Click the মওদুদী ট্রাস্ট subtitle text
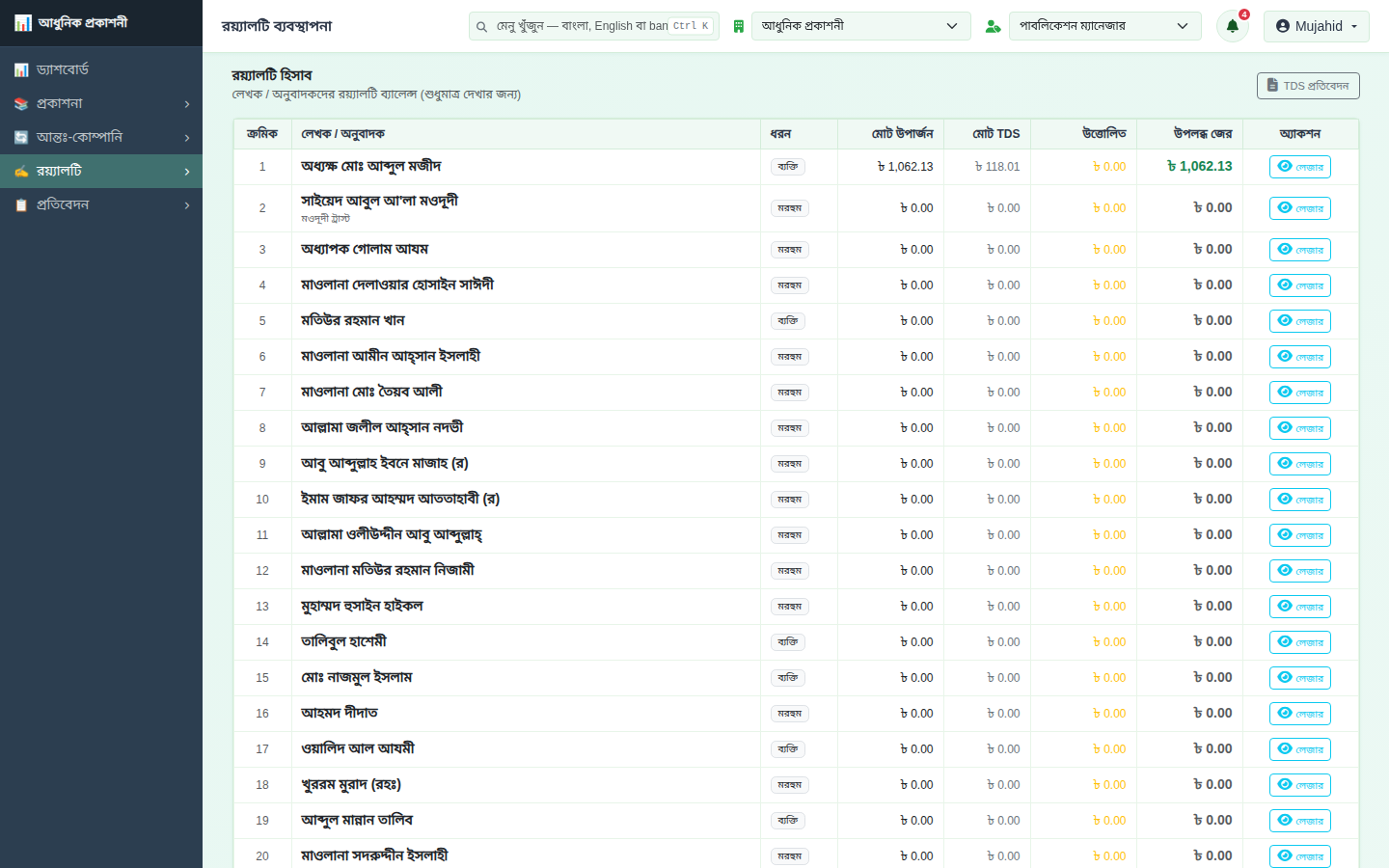This screenshot has width=1389, height=868. 325,219
